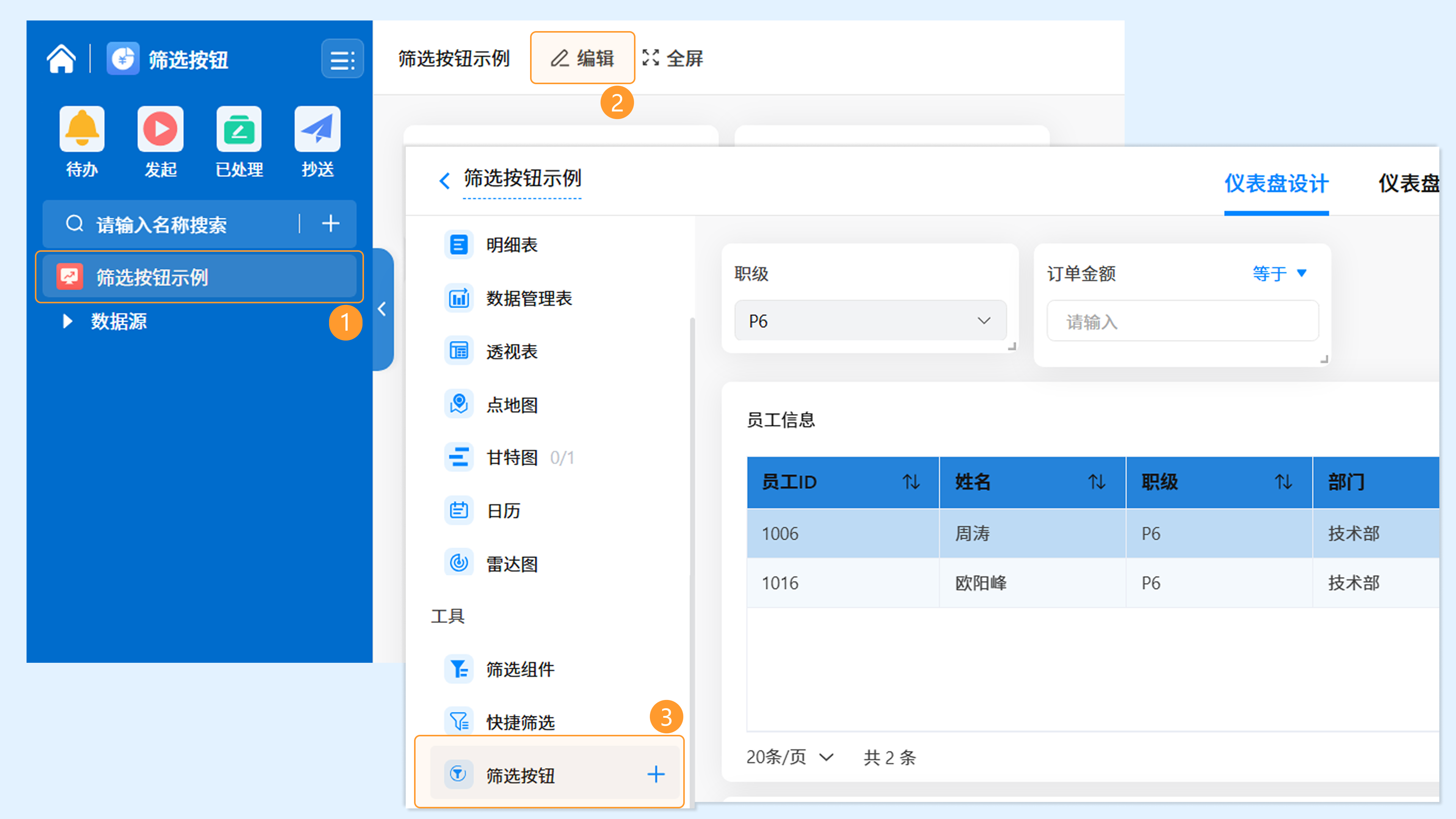
Task: Sort by 姓名 column
Action: tap(1097, 482)
